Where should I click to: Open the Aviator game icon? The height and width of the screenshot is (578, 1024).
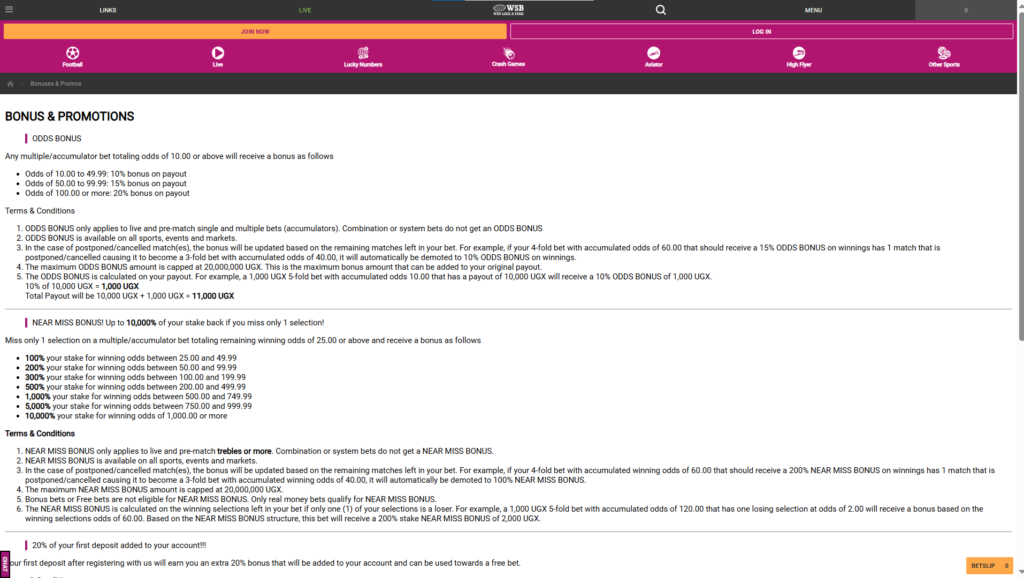point(653,54)
